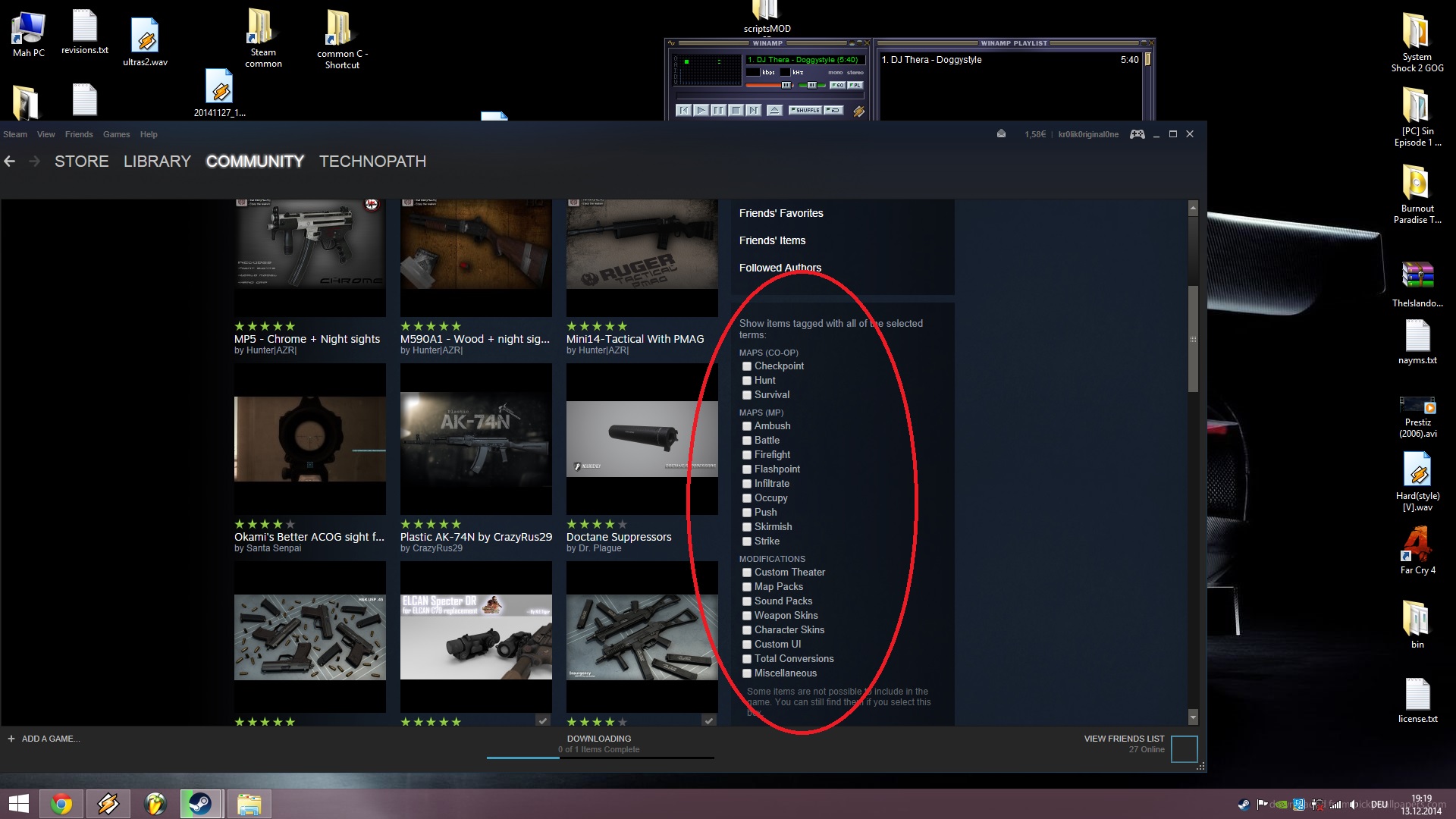The image size is (1456, 819).
Task: Click the Winamp previous track button
Action: (x=684, y=111)
